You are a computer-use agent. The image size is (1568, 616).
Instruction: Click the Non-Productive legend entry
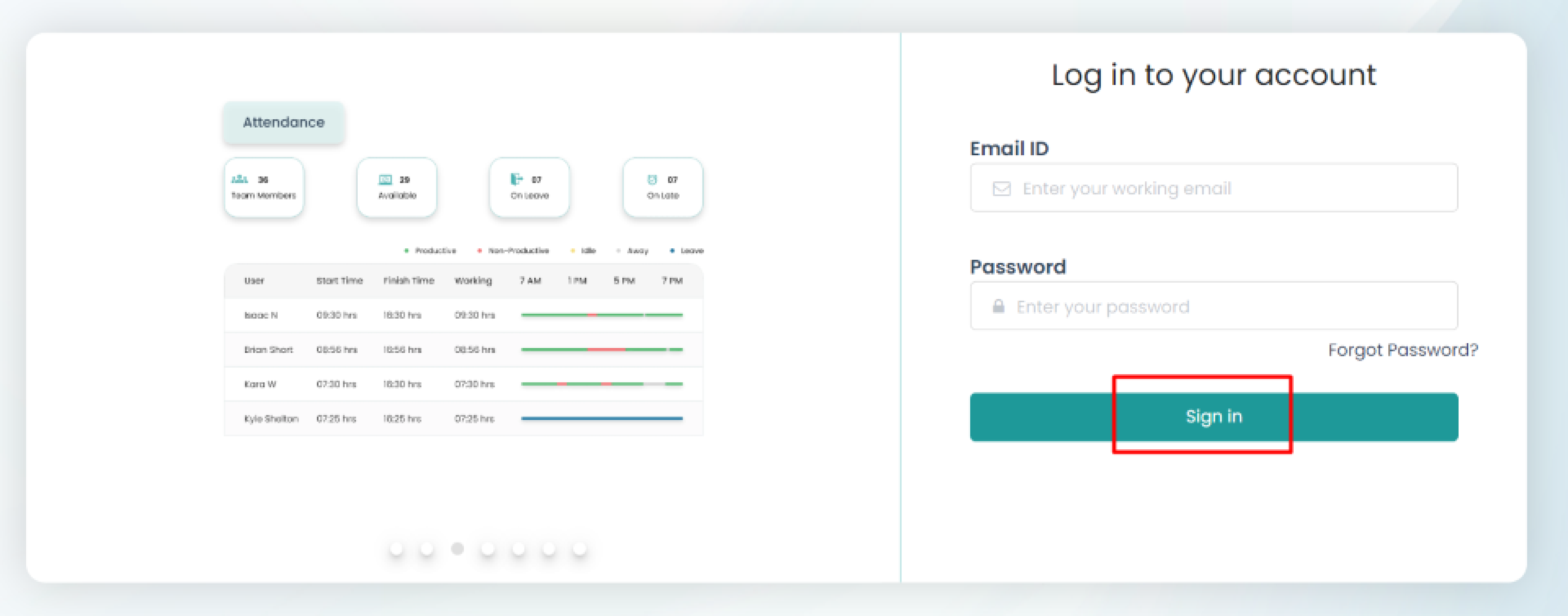[x=513, y=251]
